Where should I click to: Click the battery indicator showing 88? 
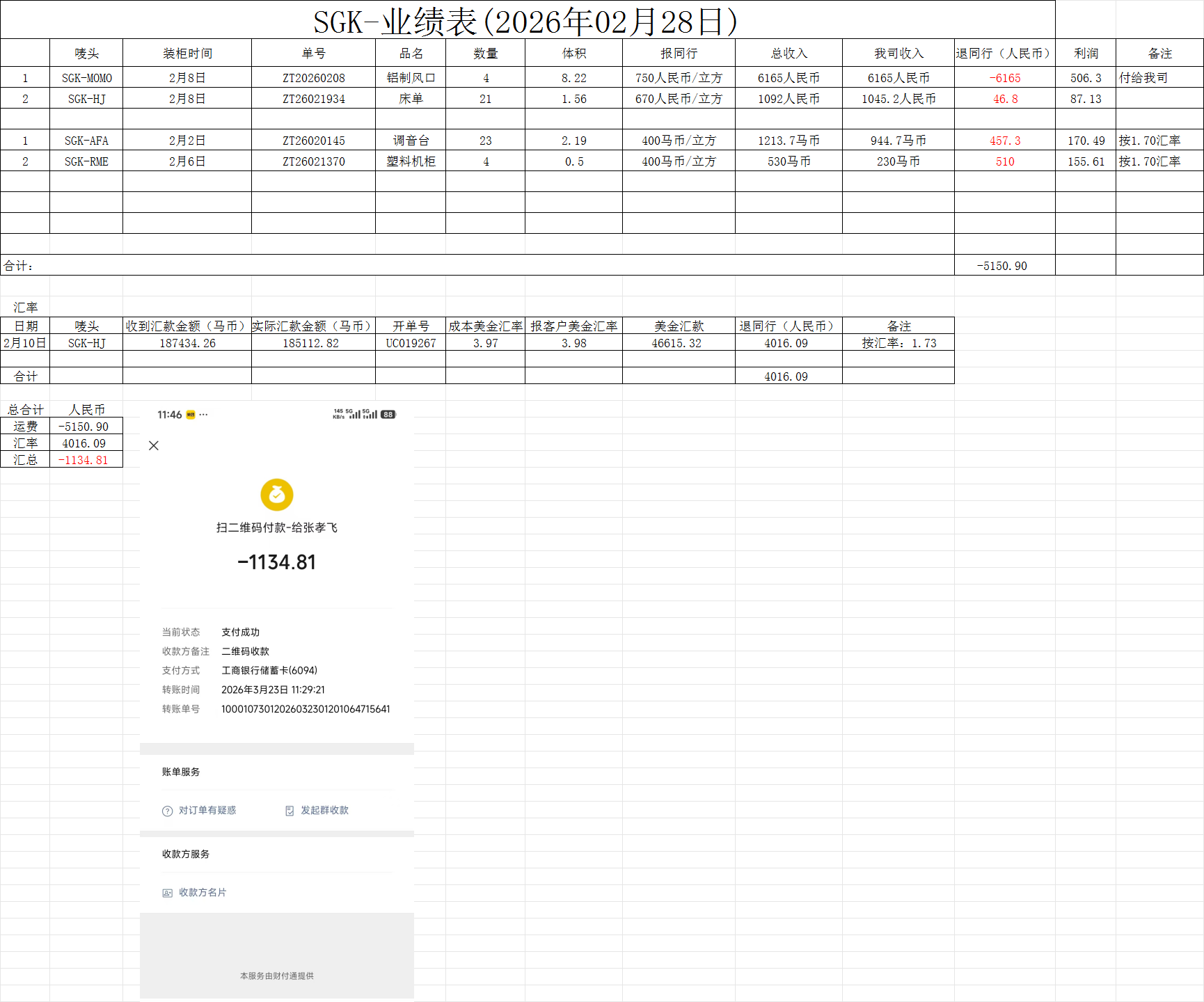(x=388, y=415)
